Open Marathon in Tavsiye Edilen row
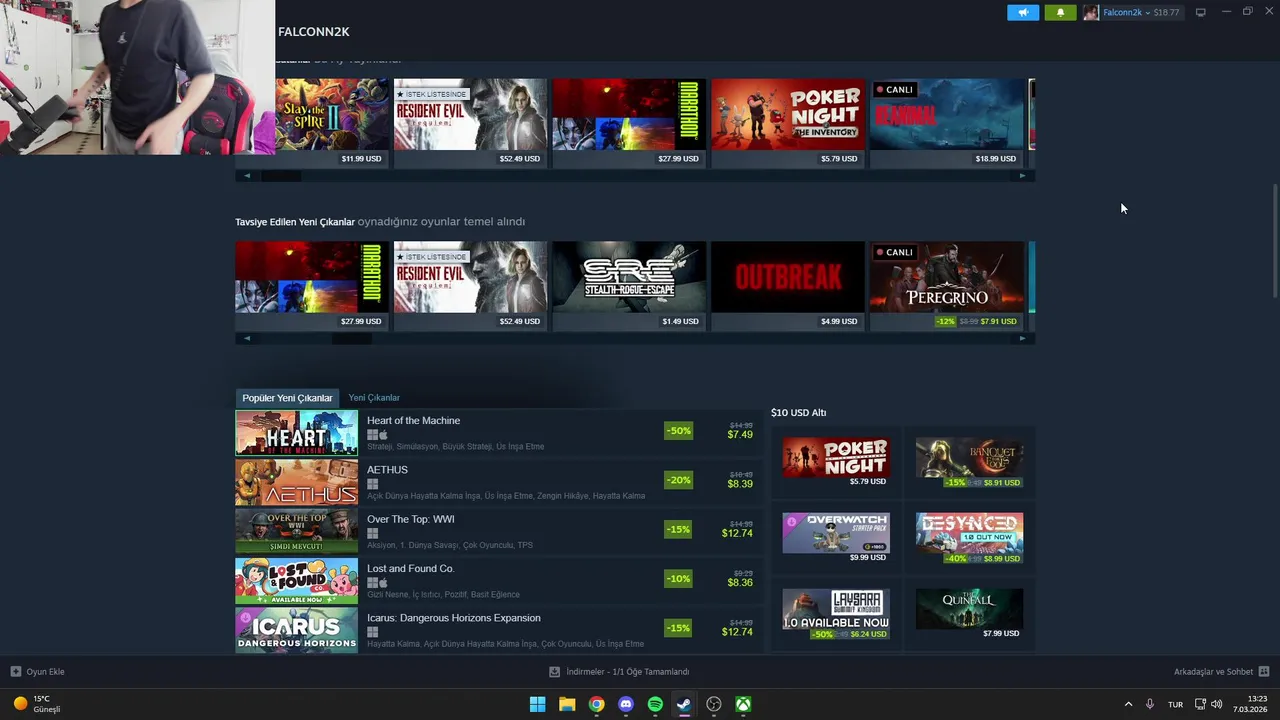 (312, 285)
